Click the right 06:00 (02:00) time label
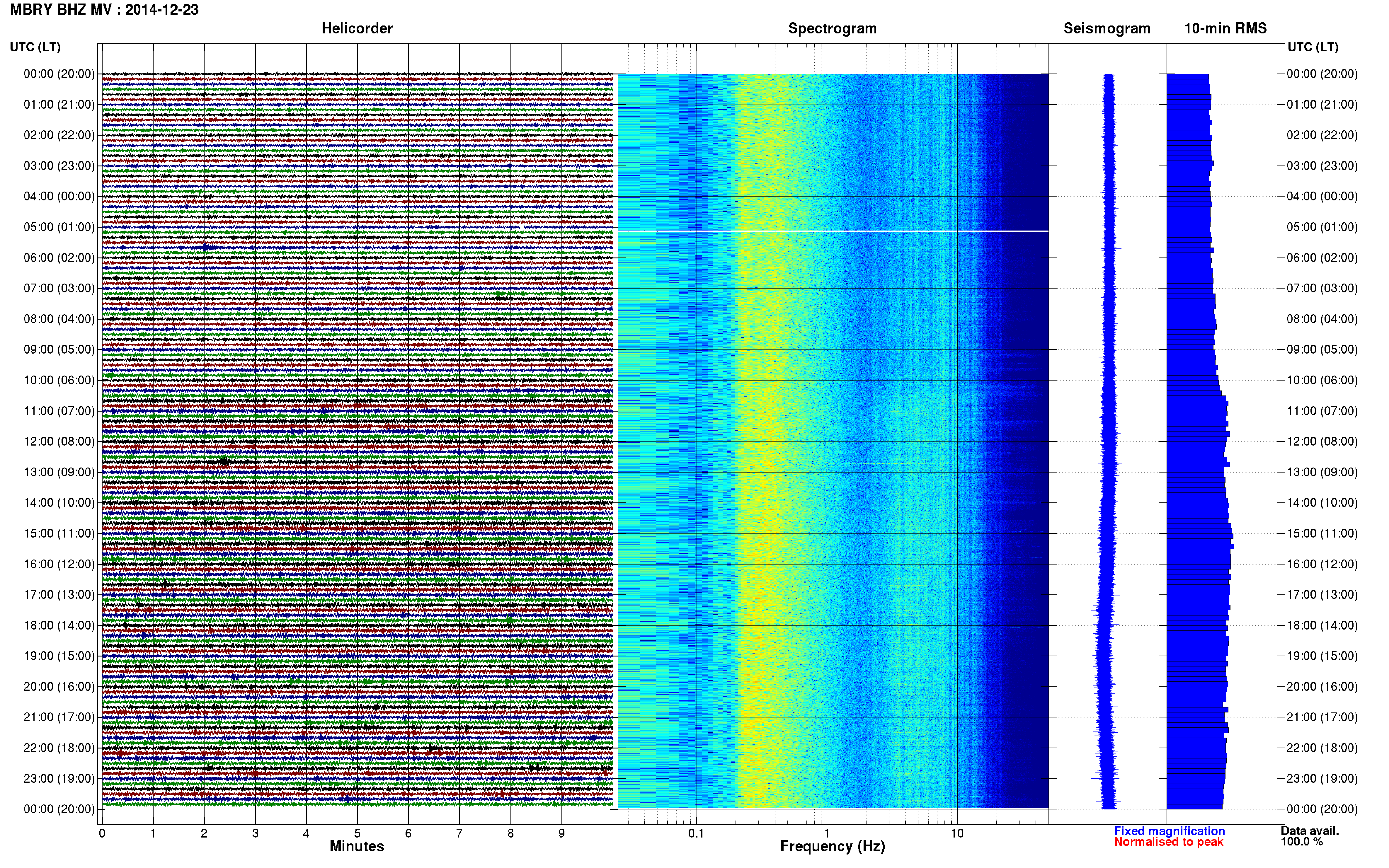The width and height of the screenshot is (1389, 868). point(1322,258)
